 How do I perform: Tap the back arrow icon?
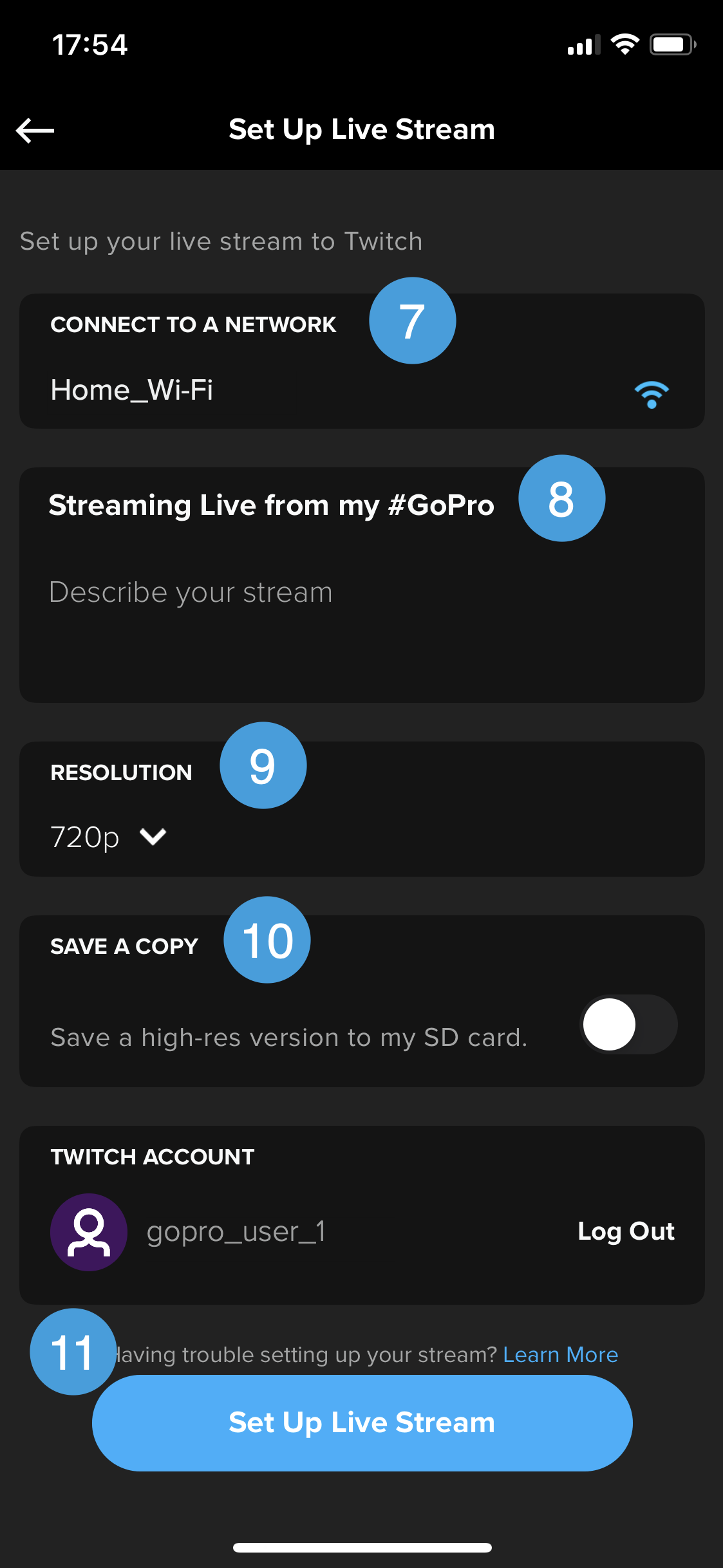pos(35,131)
